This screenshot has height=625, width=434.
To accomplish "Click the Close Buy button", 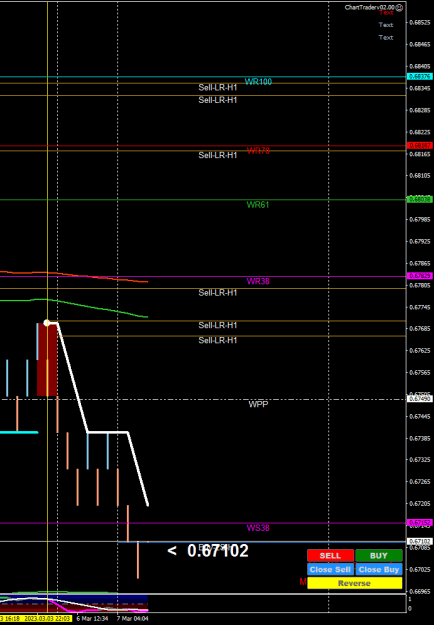I will click(379, 570).
